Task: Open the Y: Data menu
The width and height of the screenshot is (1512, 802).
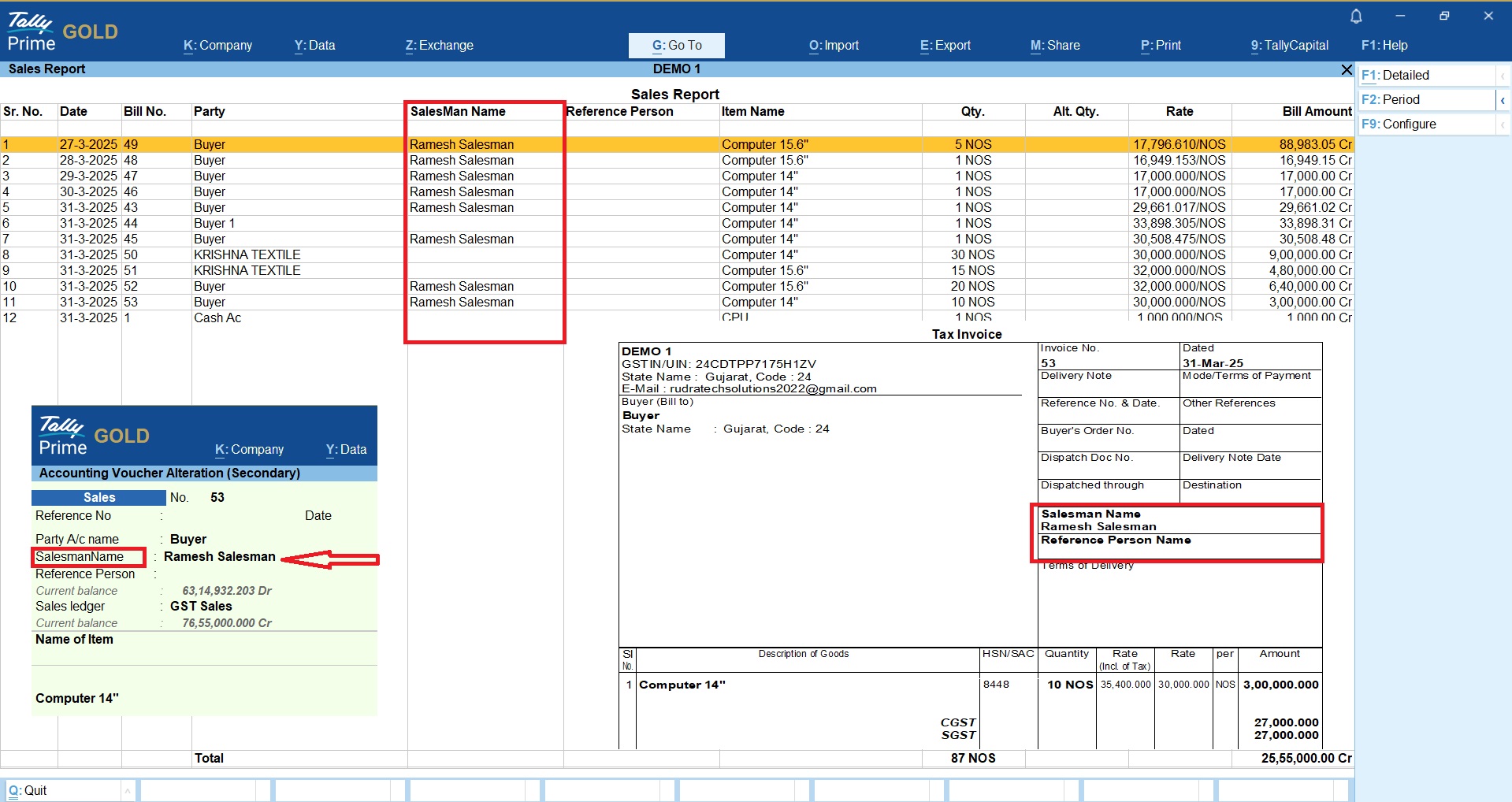Action: 314,46
